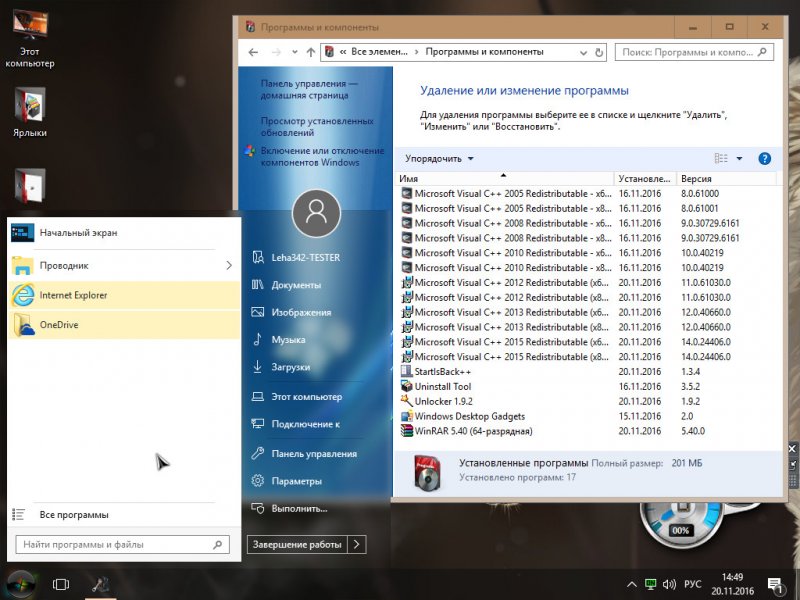
Task: Open Task View on the taskbar
Action: (61, 584)
